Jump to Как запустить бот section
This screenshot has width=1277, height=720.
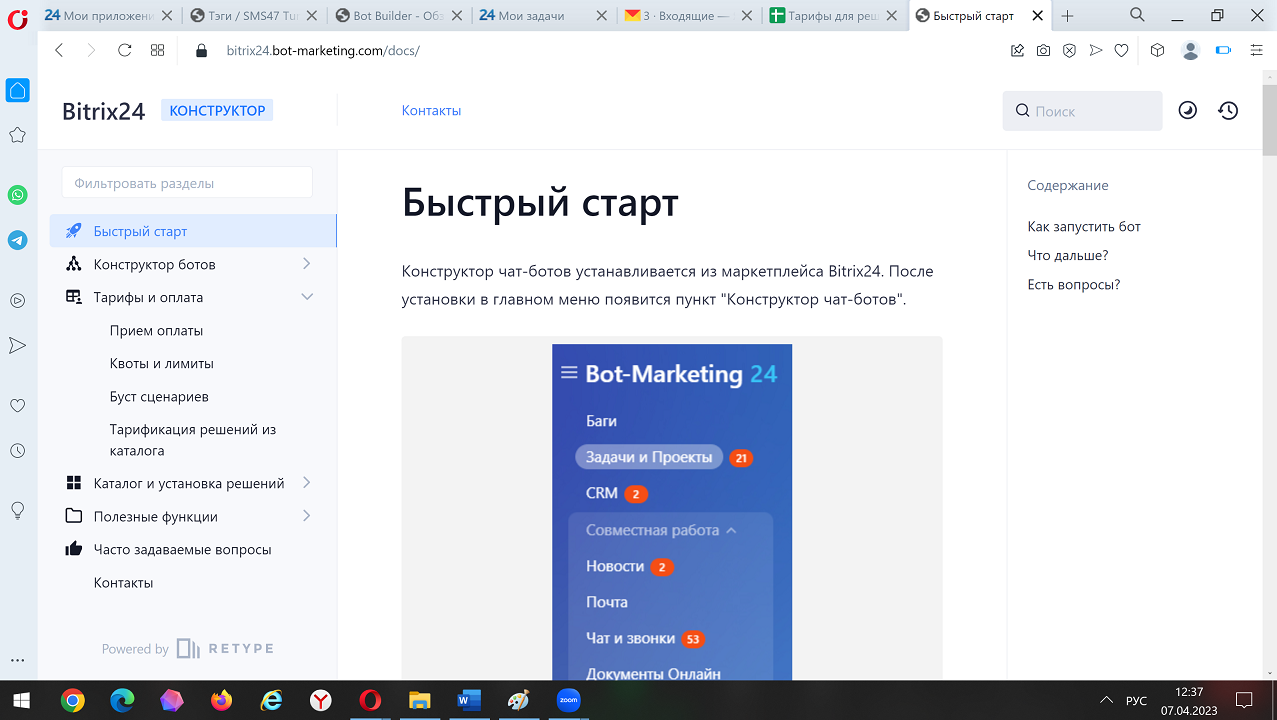point(1084,227)
